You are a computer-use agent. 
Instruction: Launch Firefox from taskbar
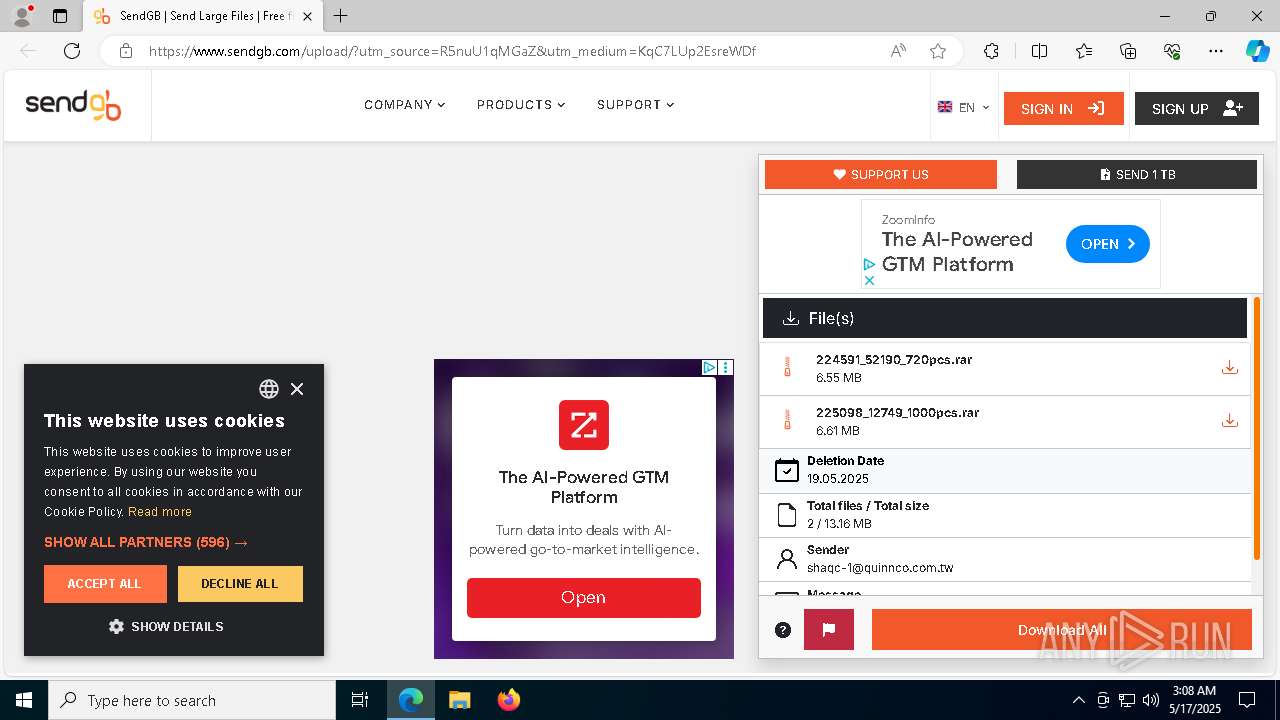click(509, 700)
